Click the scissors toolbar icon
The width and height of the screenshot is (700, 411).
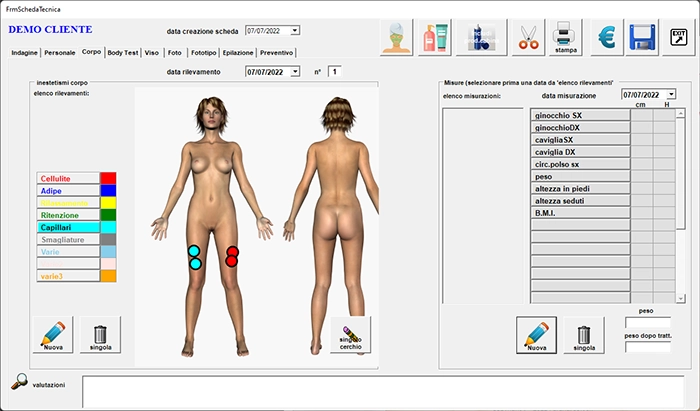[528, 37]
